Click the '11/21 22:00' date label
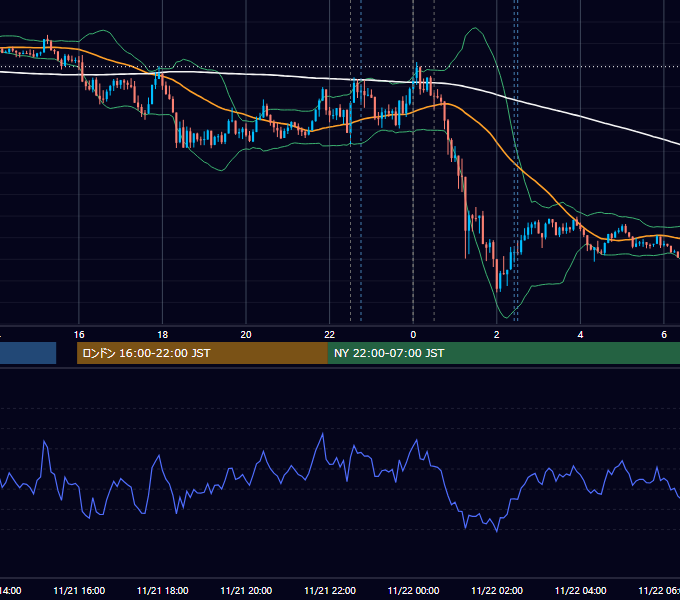This screenshot has height=600, width=680. tap(330, 590)
